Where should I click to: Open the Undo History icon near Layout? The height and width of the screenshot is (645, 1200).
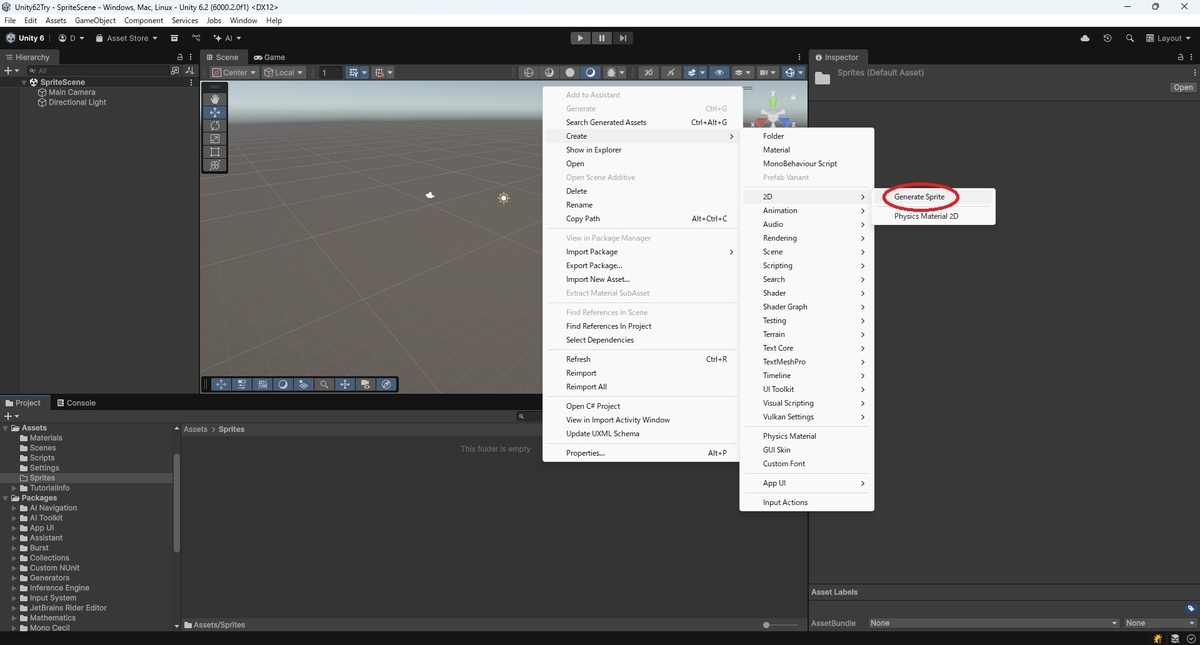click(x=1107, y=38)
